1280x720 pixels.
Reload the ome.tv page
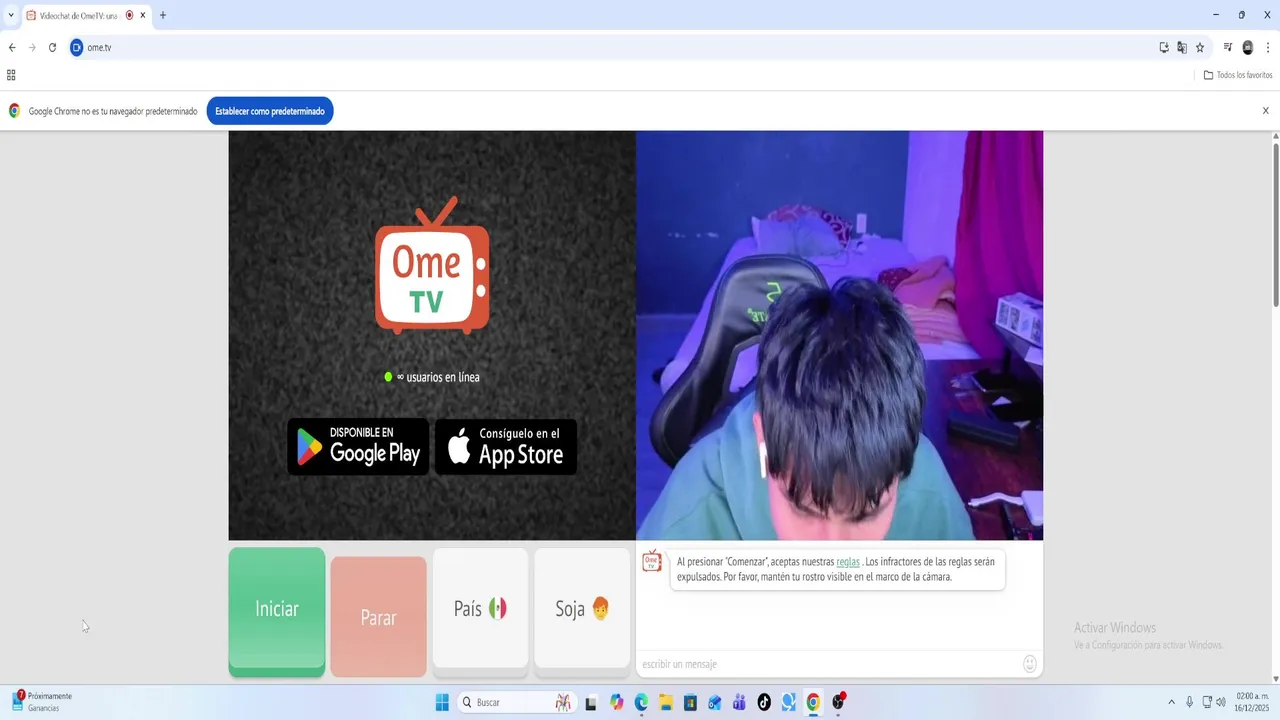pyautogui.click(x=52, y=47)
